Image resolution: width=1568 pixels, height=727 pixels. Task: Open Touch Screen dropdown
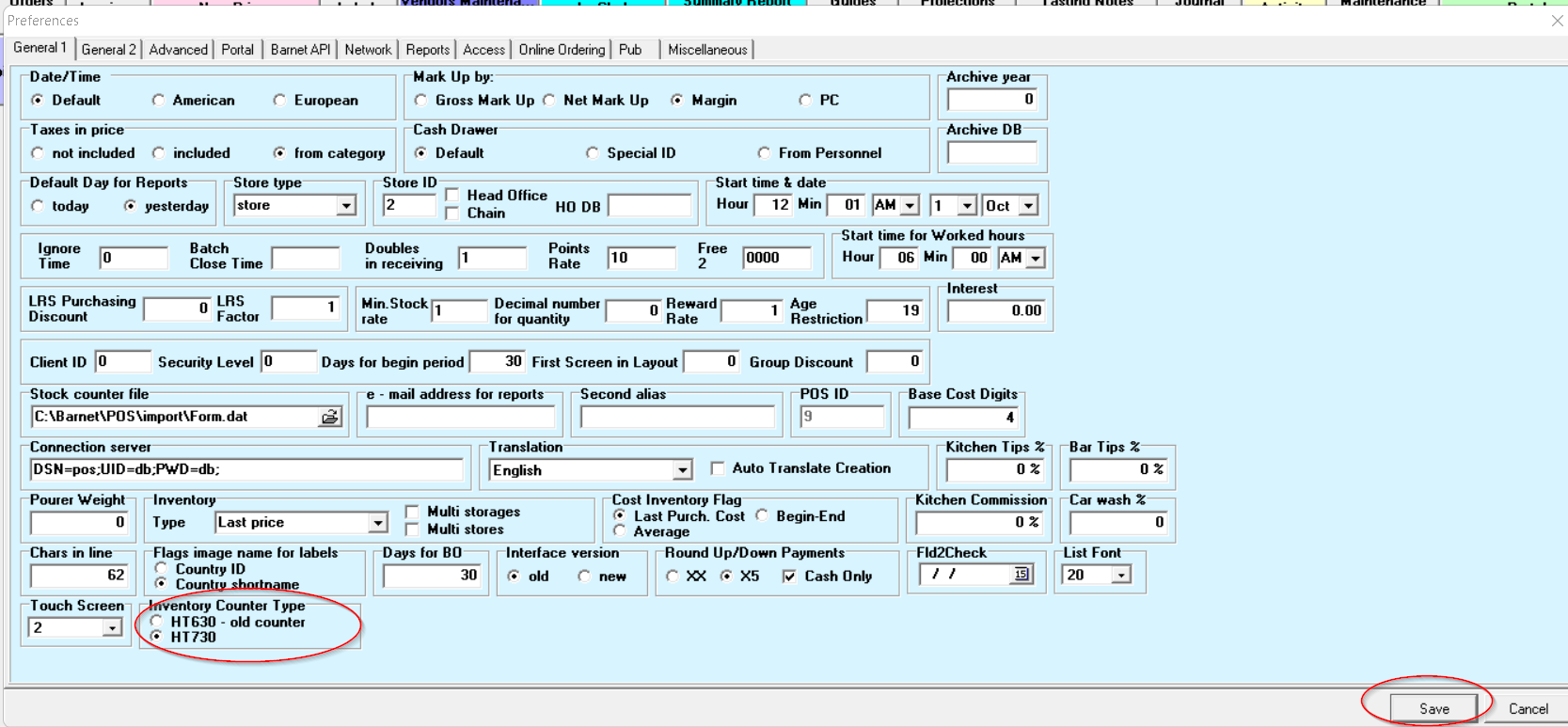pyautogui.click(x=112, y=627)
